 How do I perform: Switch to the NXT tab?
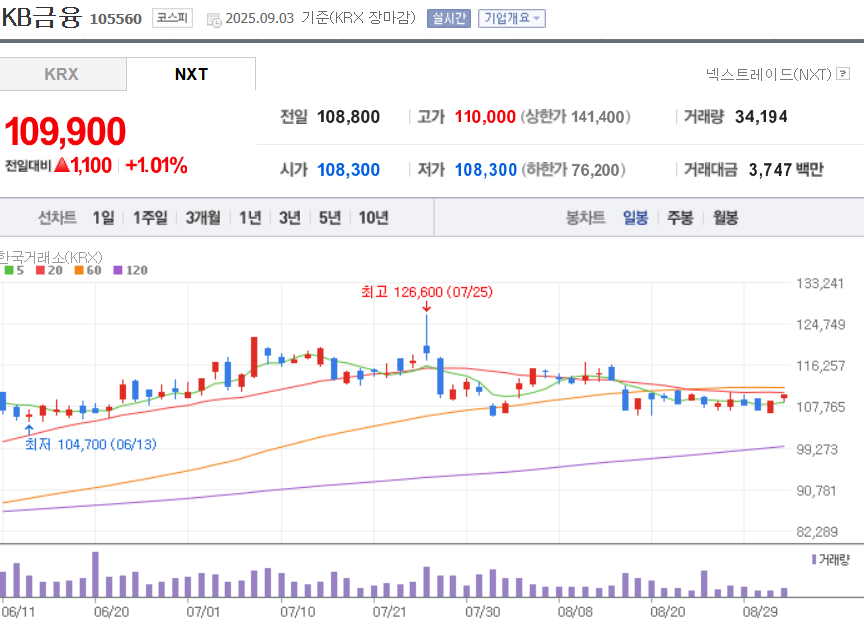tap(191, 74)
